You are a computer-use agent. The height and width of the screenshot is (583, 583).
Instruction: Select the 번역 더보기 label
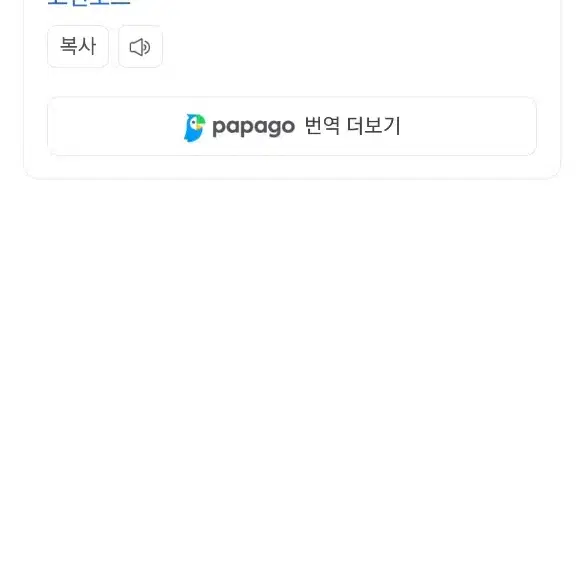(x=352, y=126)
